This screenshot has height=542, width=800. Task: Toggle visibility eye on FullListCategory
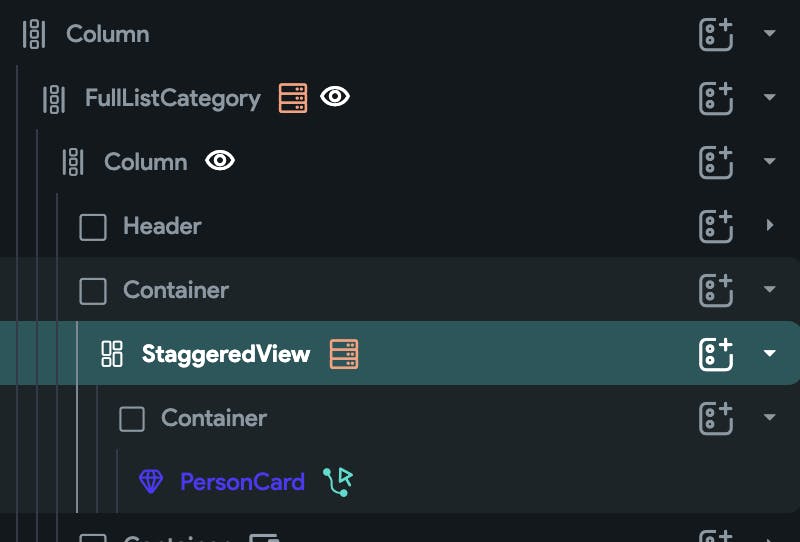(x=335, y=97)
